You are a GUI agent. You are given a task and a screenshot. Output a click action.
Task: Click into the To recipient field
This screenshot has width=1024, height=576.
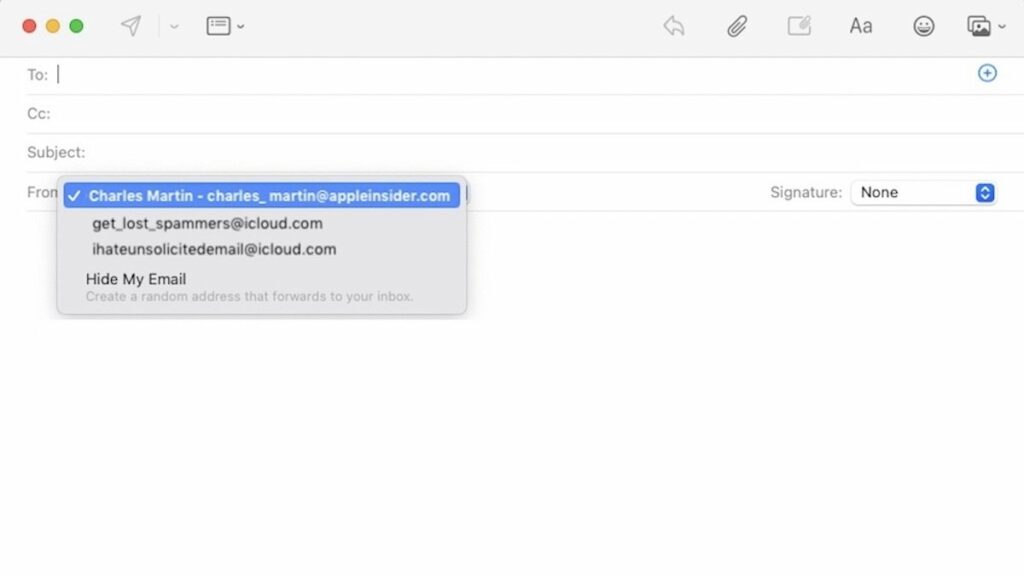click(500, 74)
